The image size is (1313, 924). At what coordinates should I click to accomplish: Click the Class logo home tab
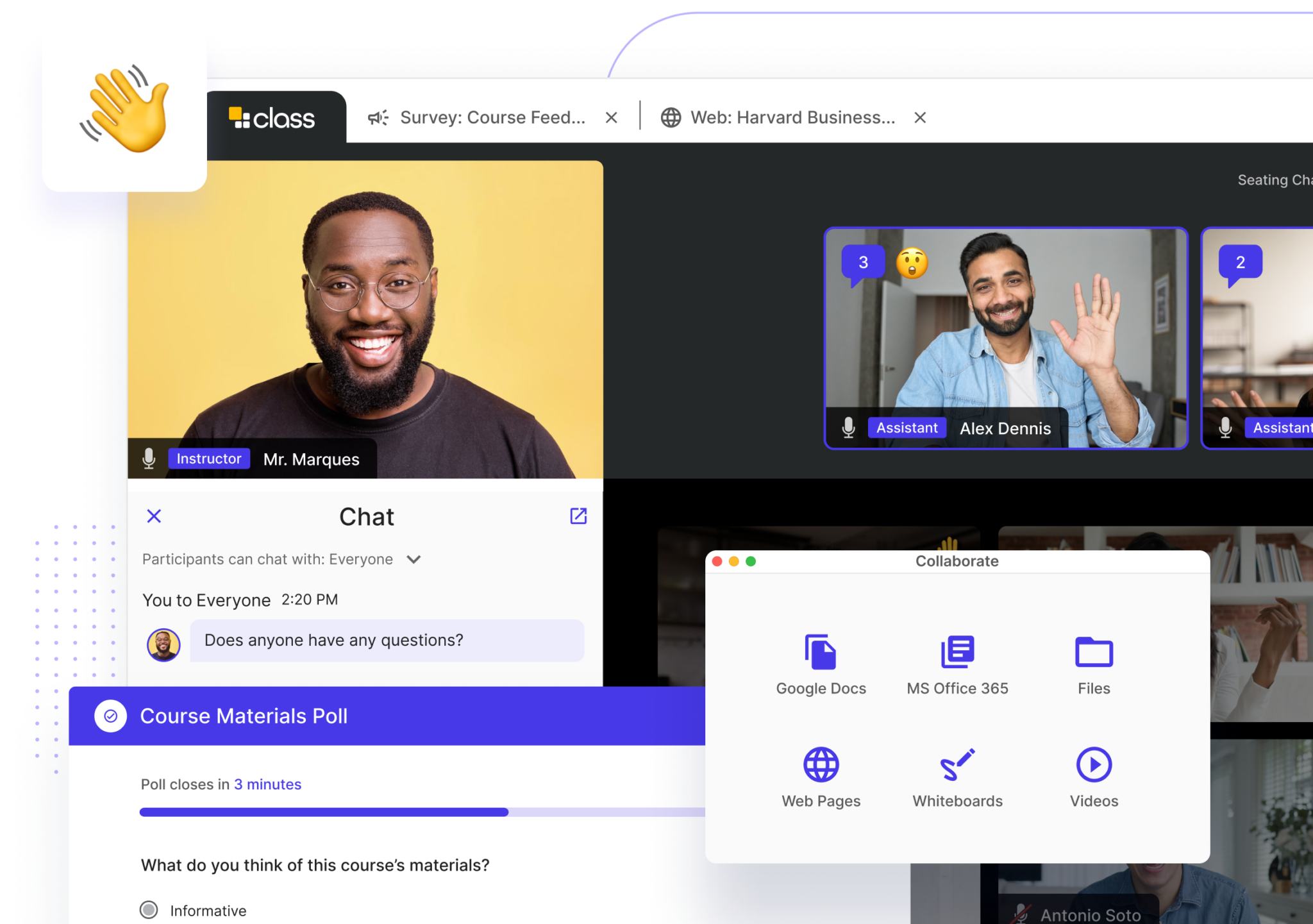click(x=272, y=118)
